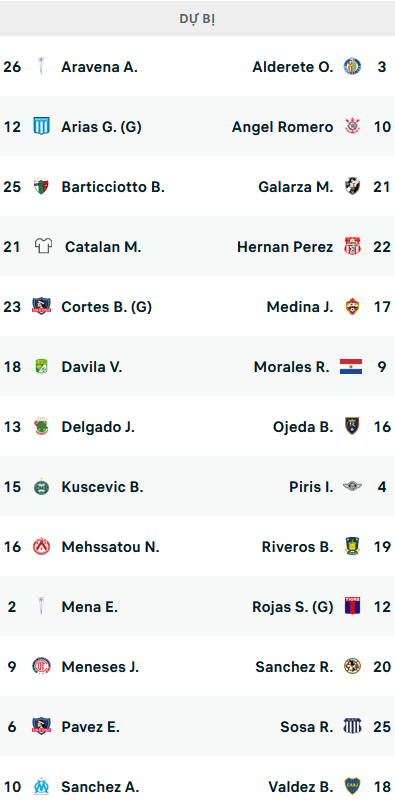Open player Kuscevic B. profile
395x811 pixels.
(x=102, y=487)
